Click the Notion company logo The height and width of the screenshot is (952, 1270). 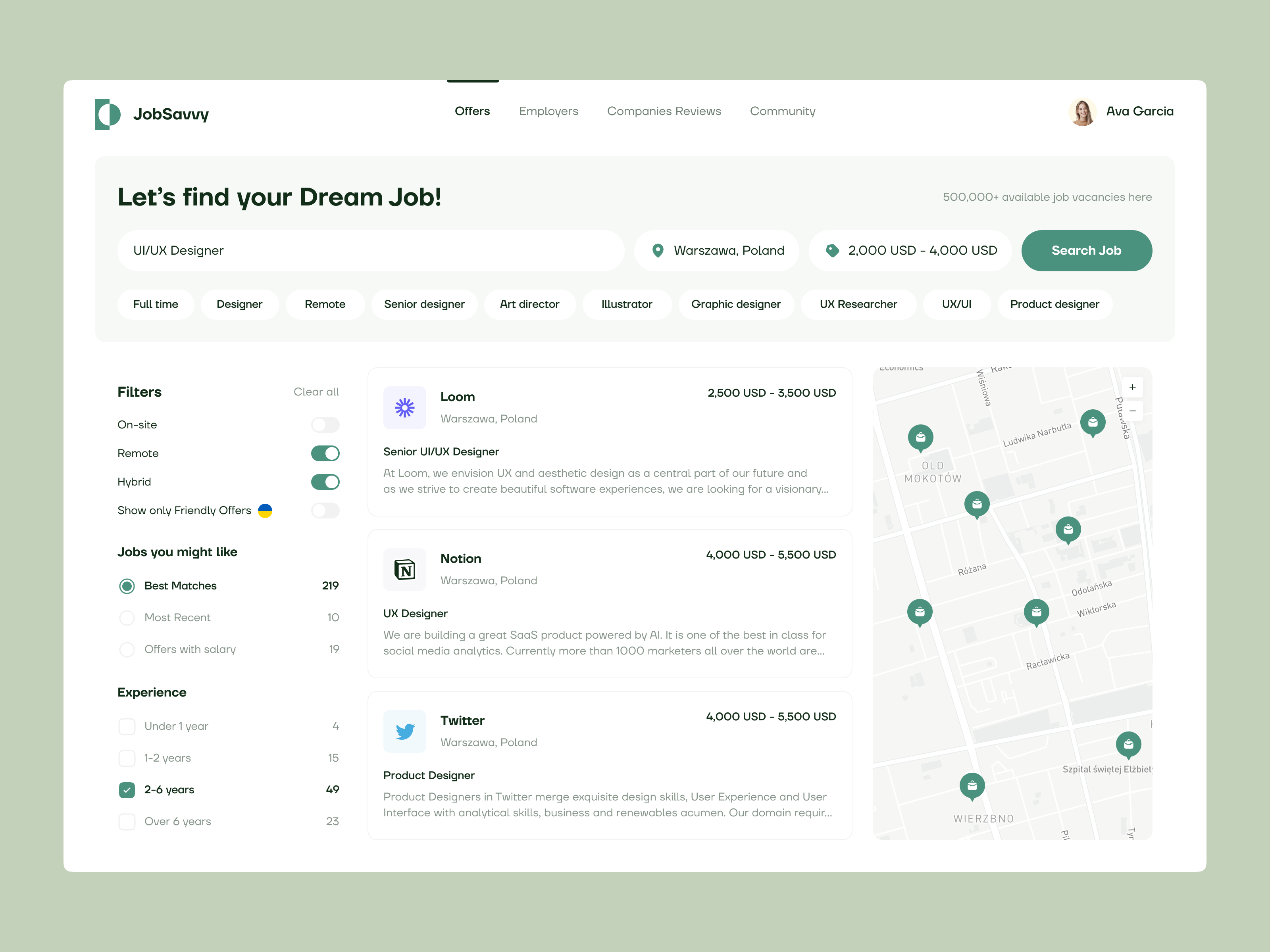click(405, 569)
